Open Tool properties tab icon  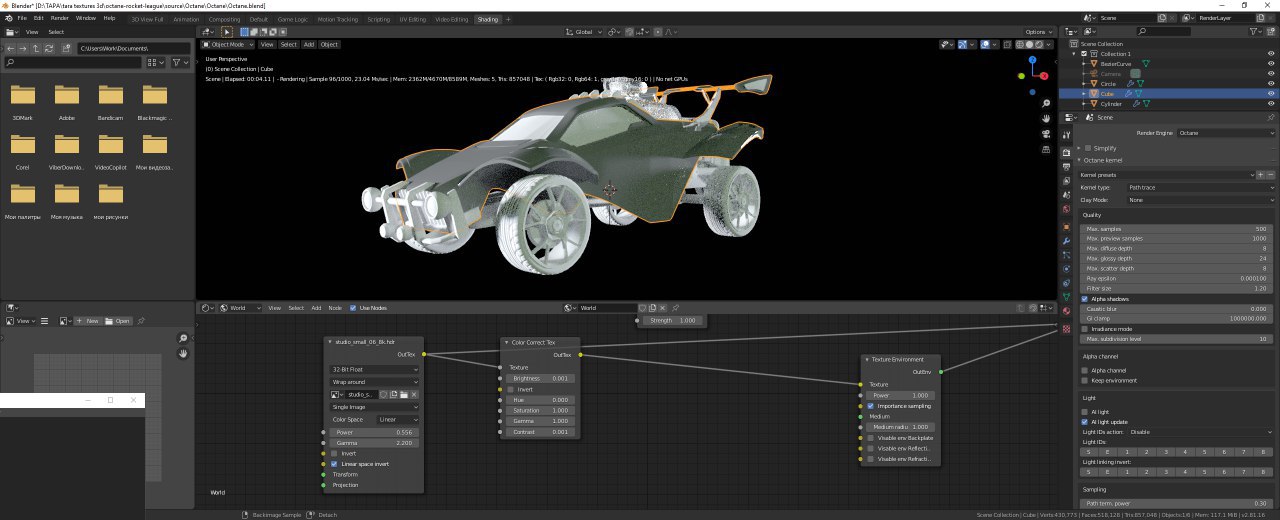[1066, 137]
